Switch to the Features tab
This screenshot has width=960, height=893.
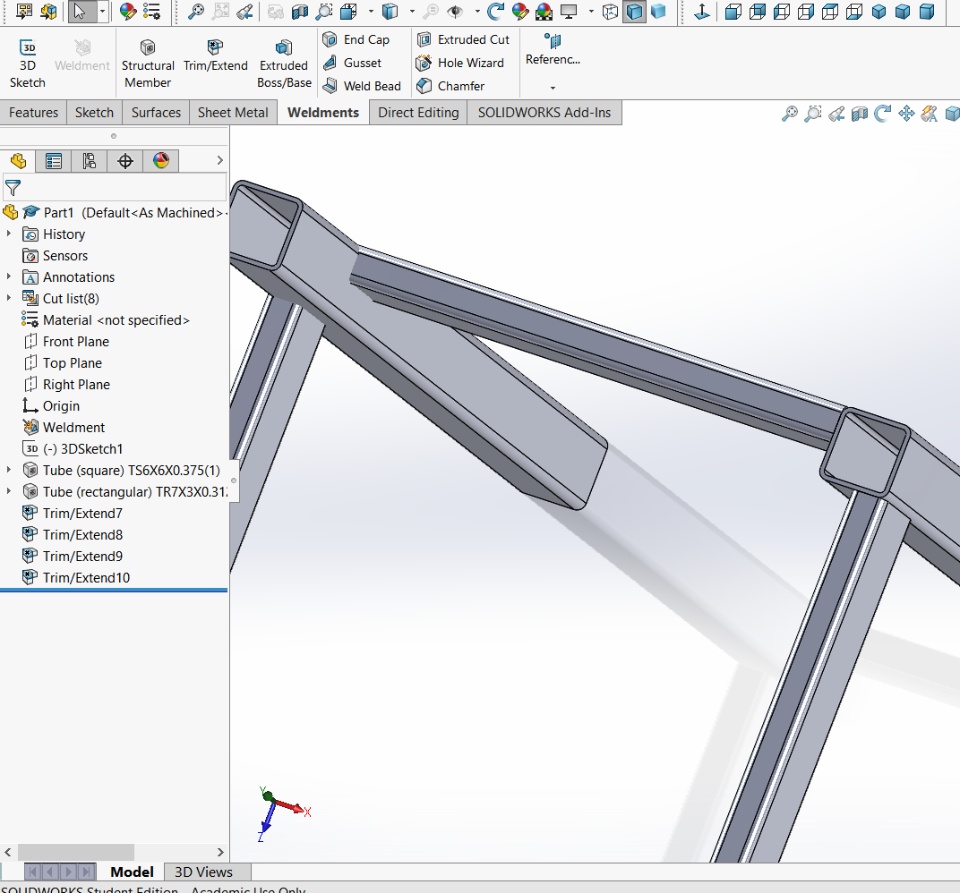pos(34,113)
